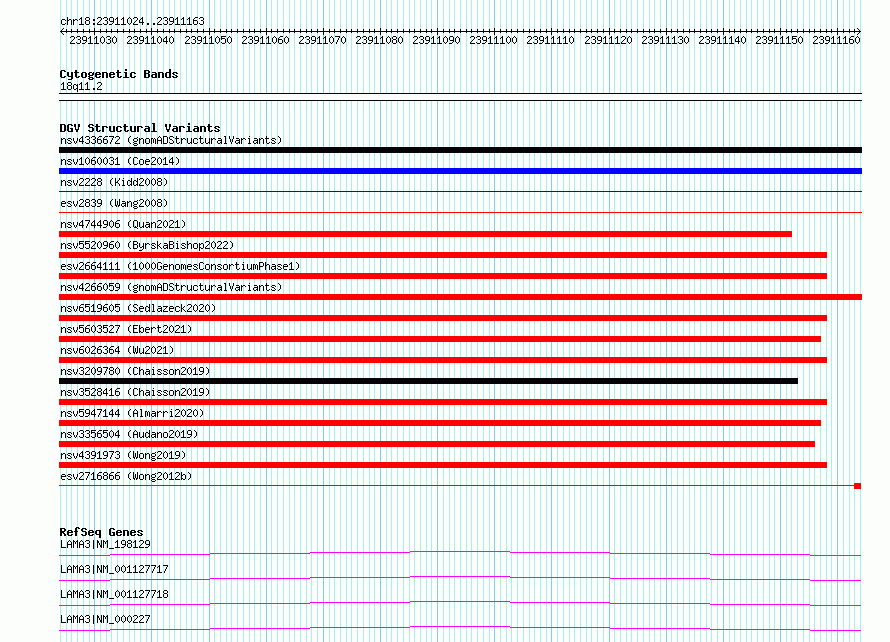Click the esv2839 (Wang2008) label
This screenshot has height=642, width=890.
click(x=114, y=203)
